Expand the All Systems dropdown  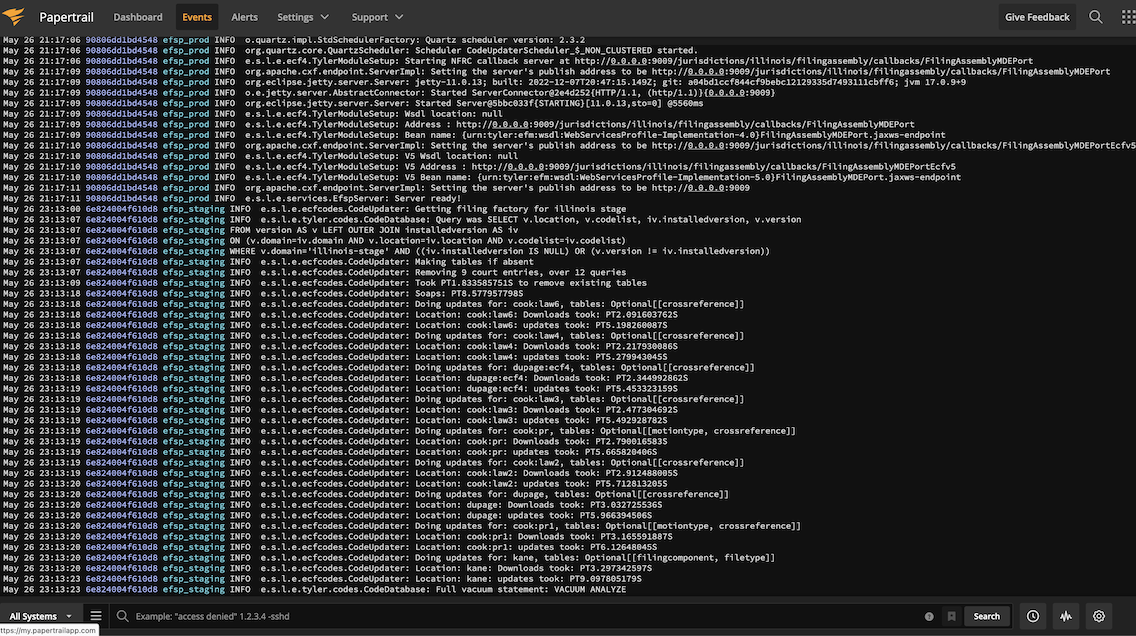click(41, 616)
